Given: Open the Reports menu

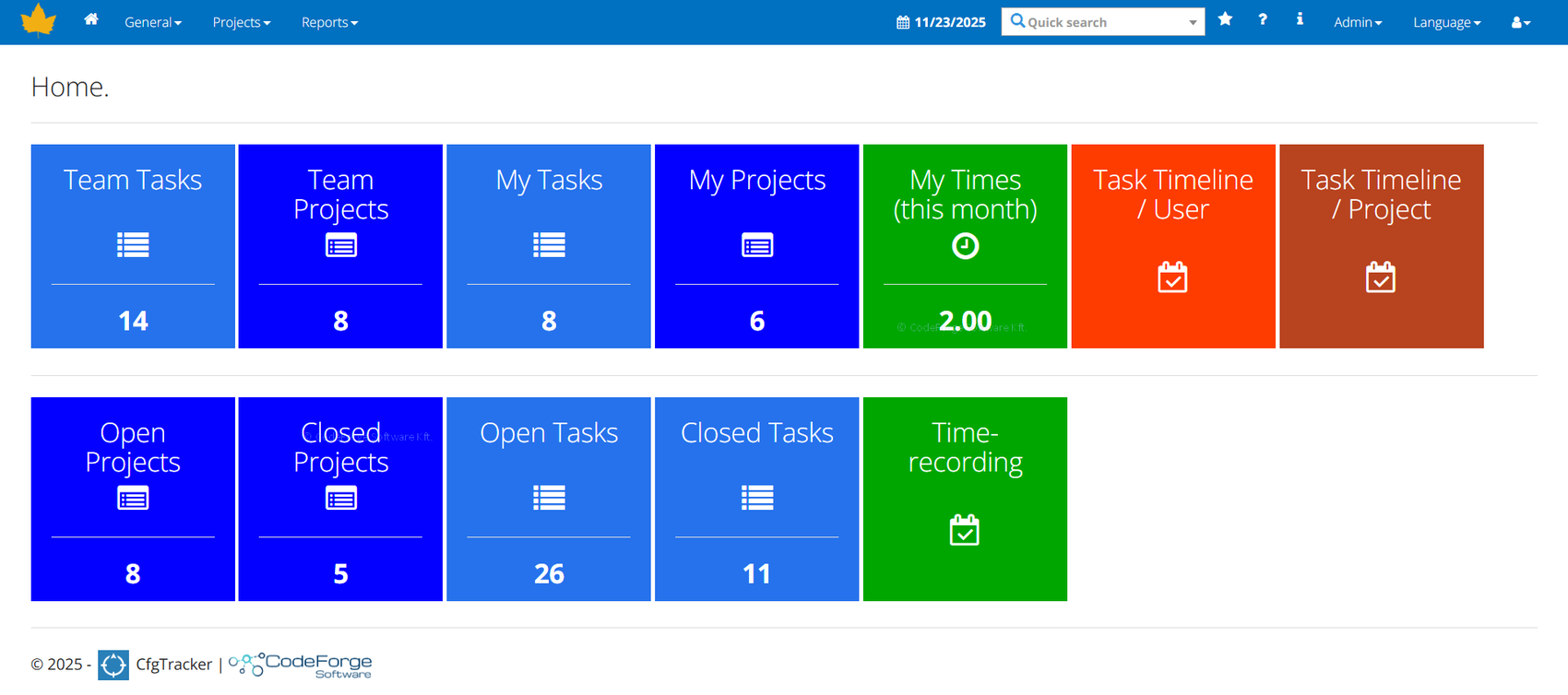Looking at the screenshot, I should 329,22.
